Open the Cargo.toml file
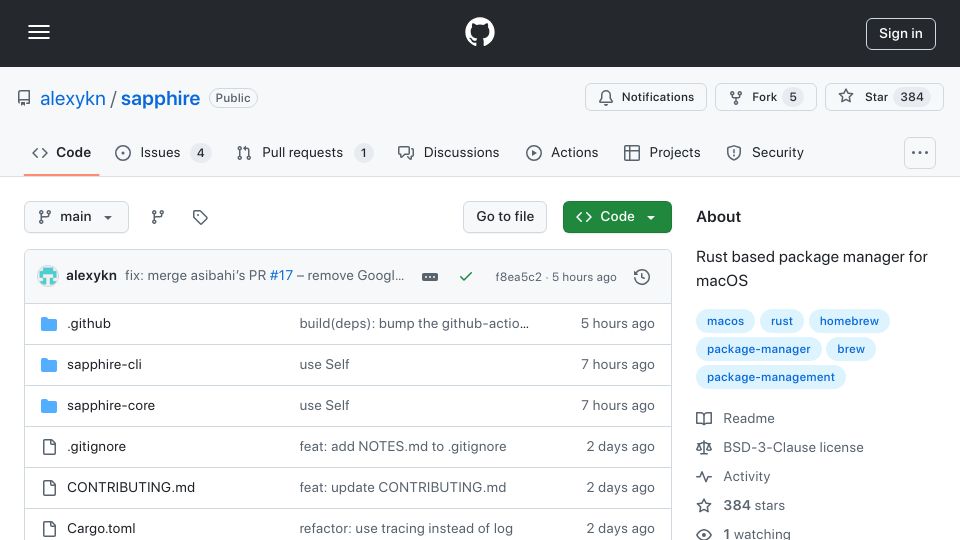 click(x=101, y=528)
